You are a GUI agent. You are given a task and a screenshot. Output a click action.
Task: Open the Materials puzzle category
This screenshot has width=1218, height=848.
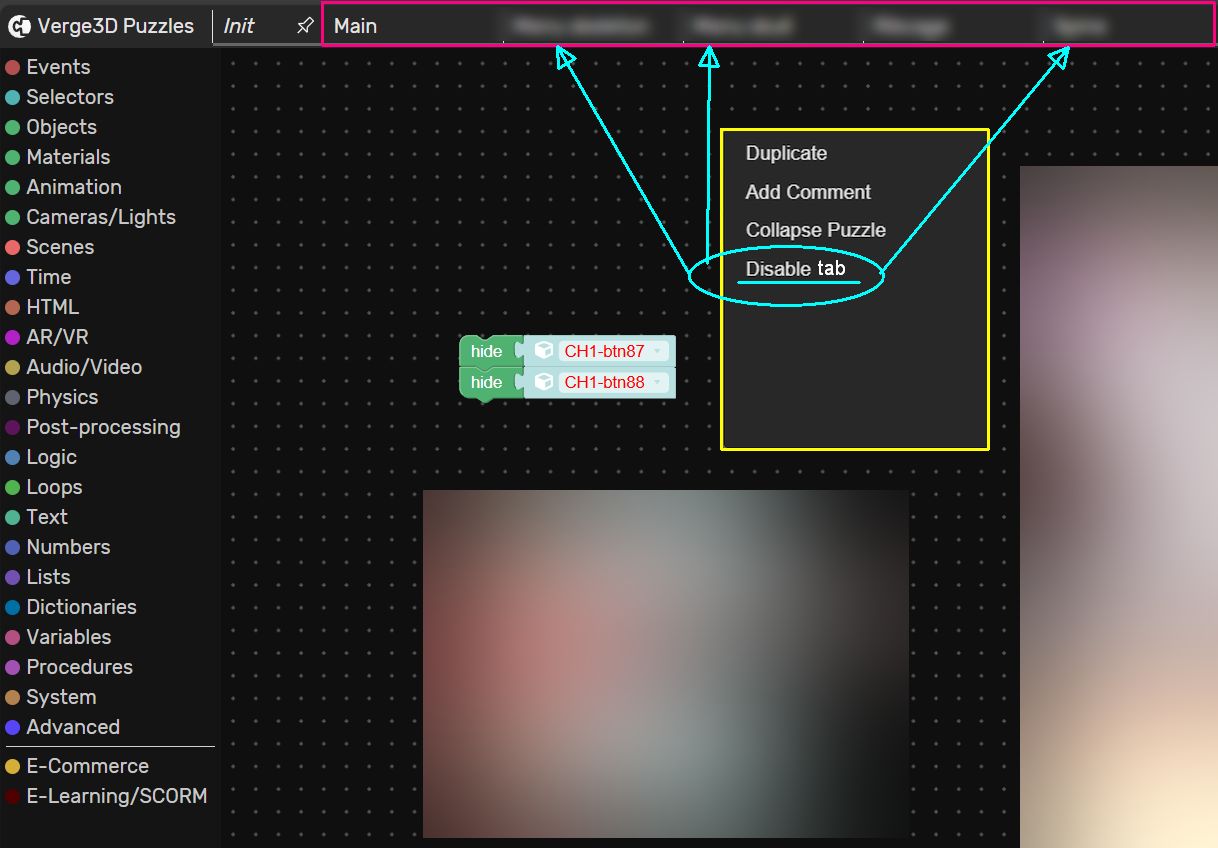click(58, 157)
